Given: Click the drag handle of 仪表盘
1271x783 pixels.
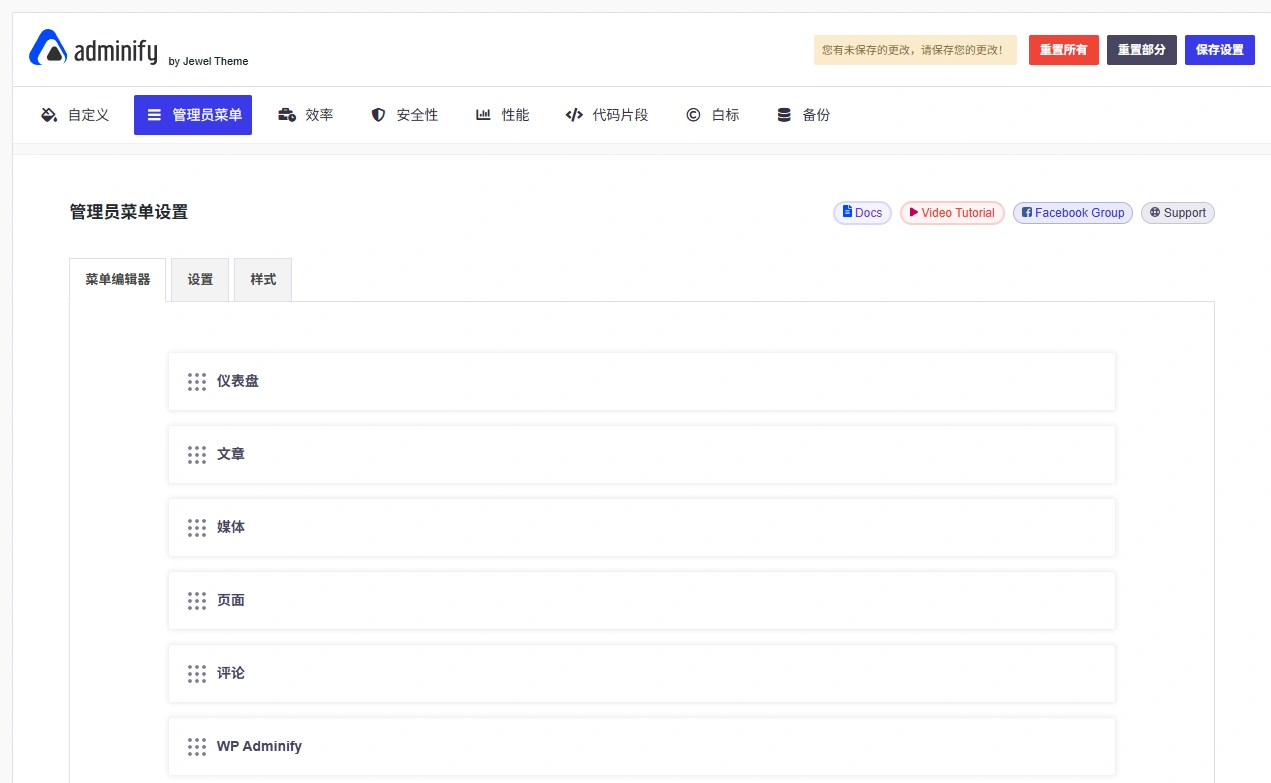Looking at the screenshot, I should coord(197,381).
